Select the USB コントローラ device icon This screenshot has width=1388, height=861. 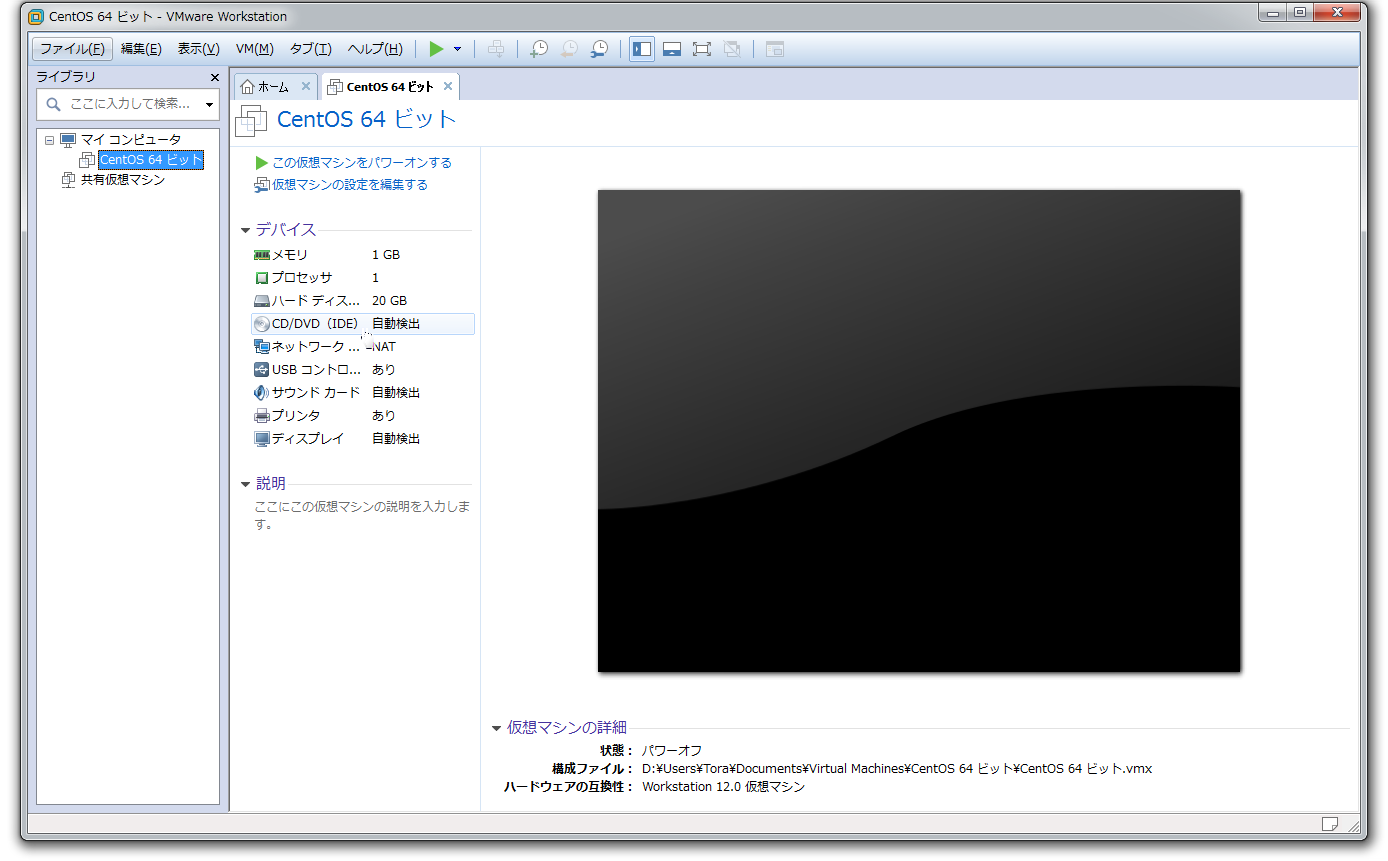(260, 369)
